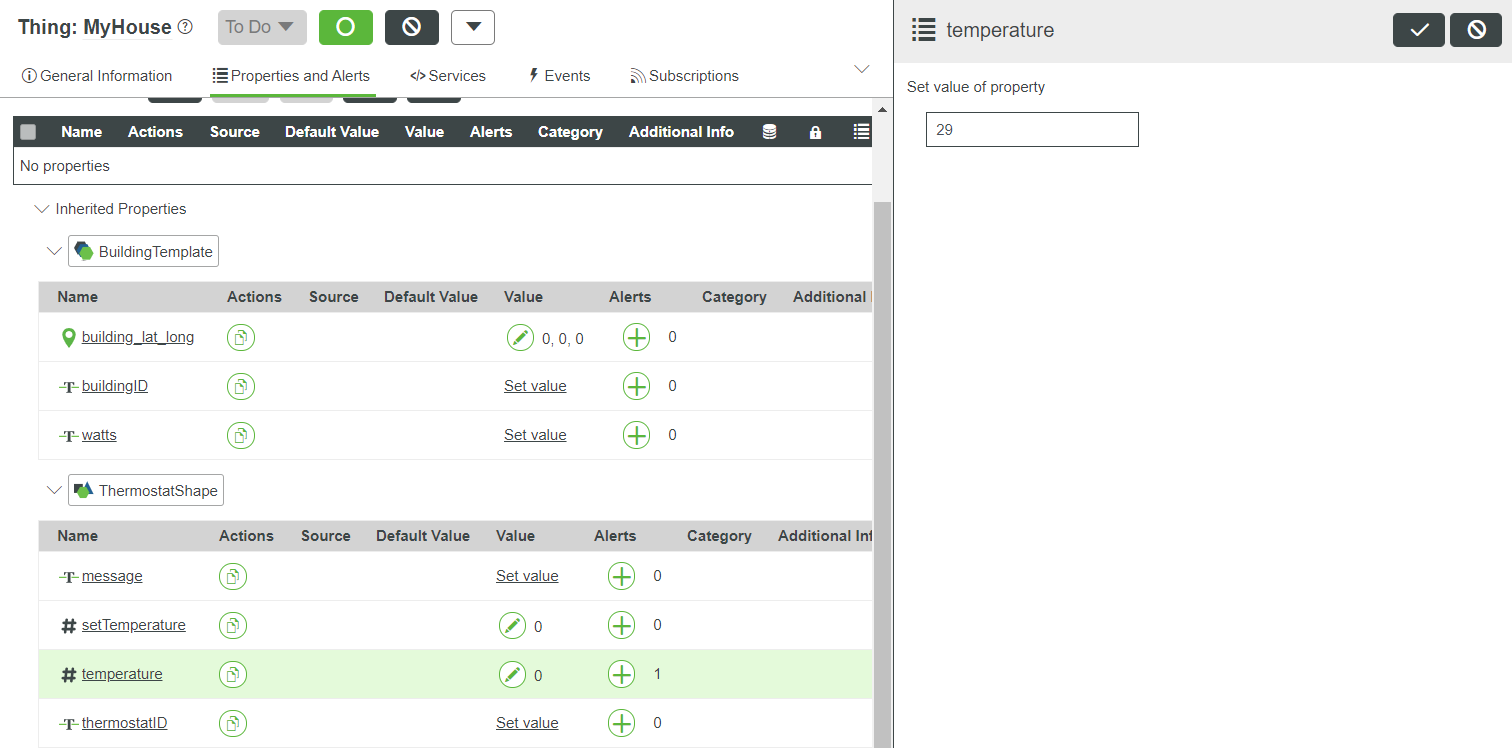Edit the temperature property value

[x=513, y=673]
